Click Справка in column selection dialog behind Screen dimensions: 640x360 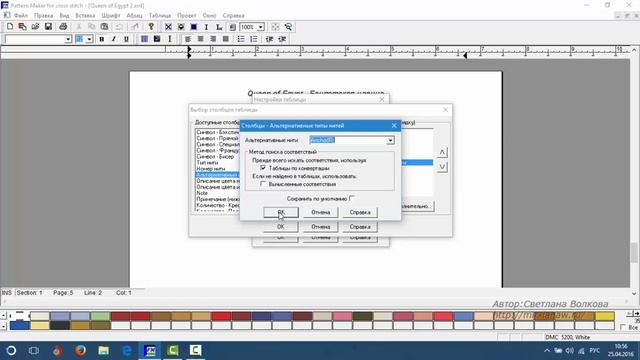pyautogui.click(x=360, y=227)
